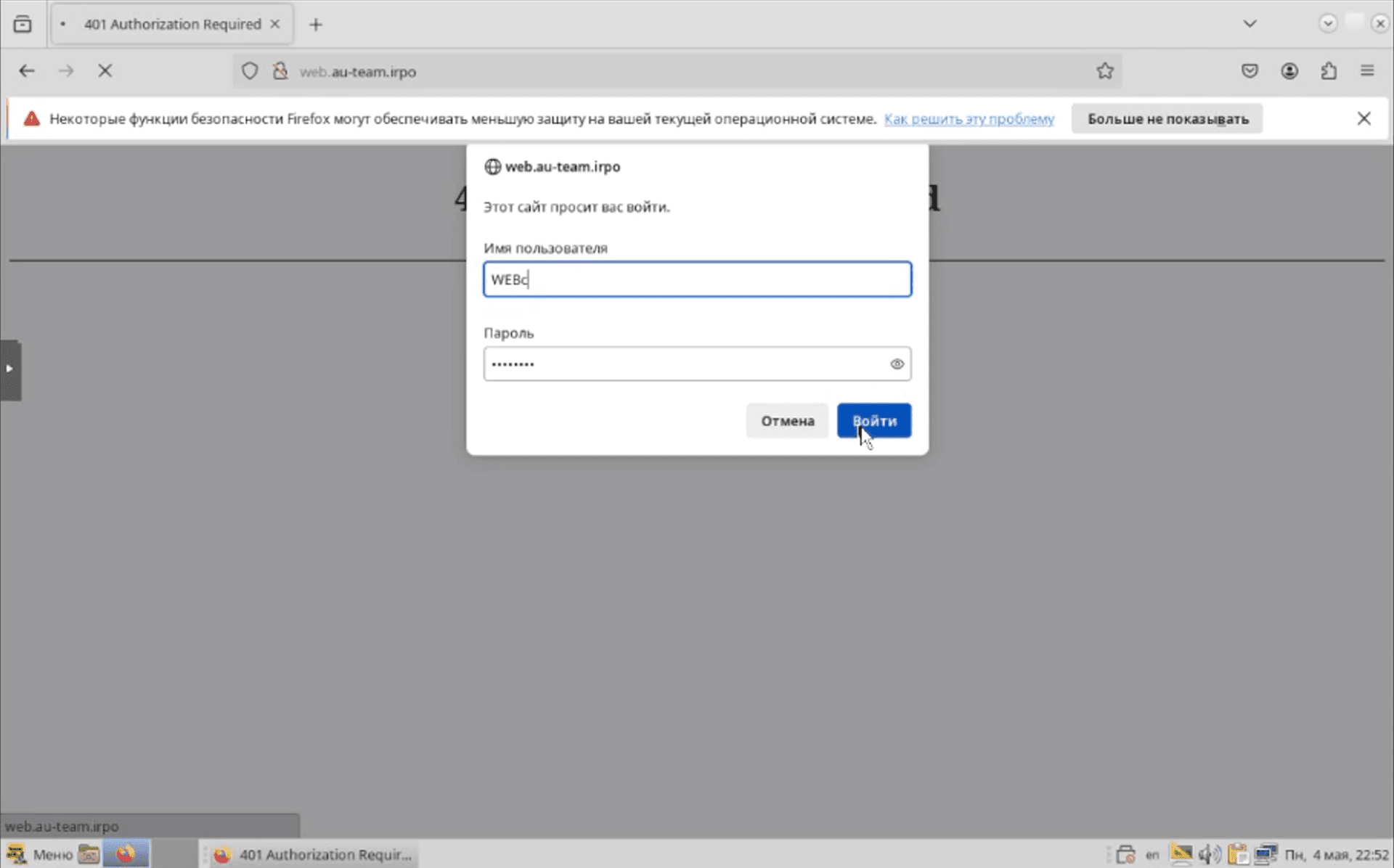This screenshot has height=868, width=1394.
Task: Reveal password with the eye icon
Action: point(897,364)
